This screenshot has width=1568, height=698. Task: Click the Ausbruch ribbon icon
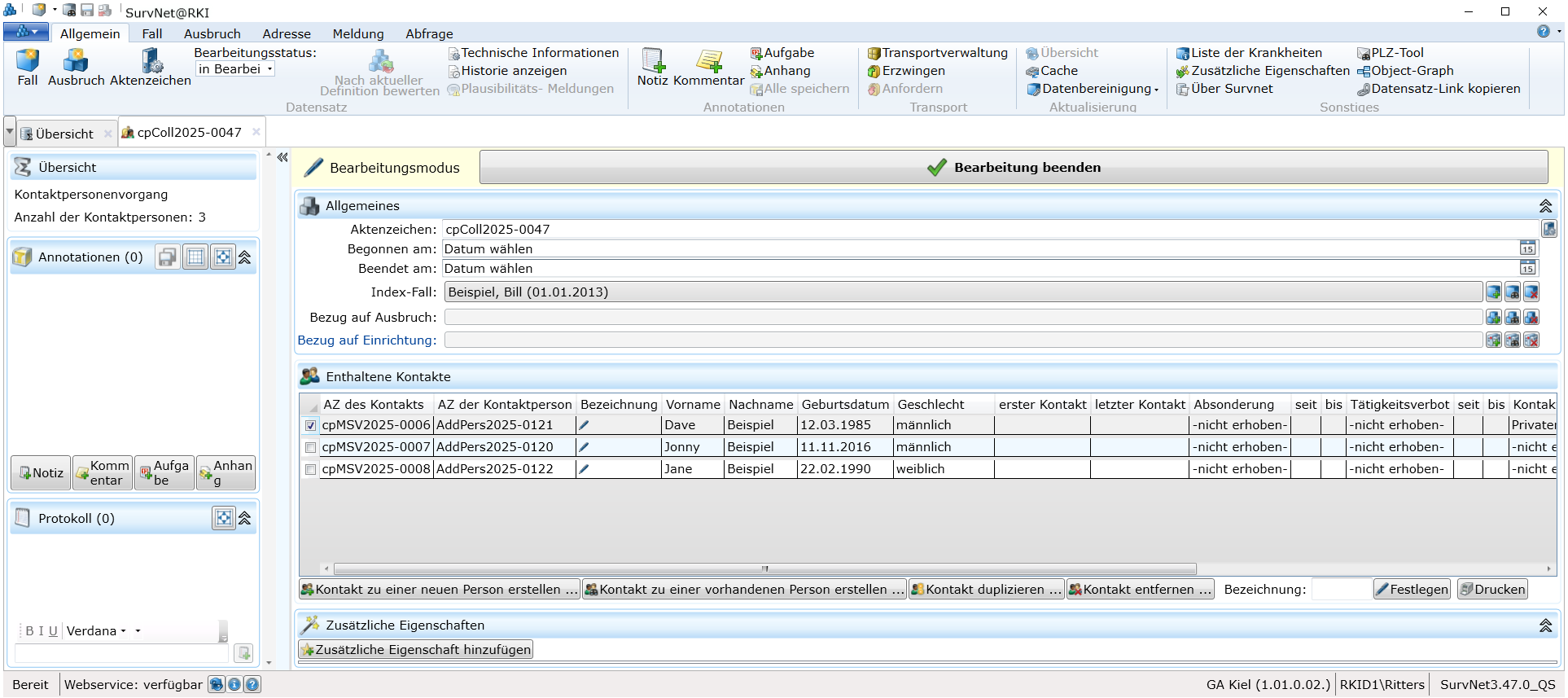pyautogui.click(x=76, y=62)
